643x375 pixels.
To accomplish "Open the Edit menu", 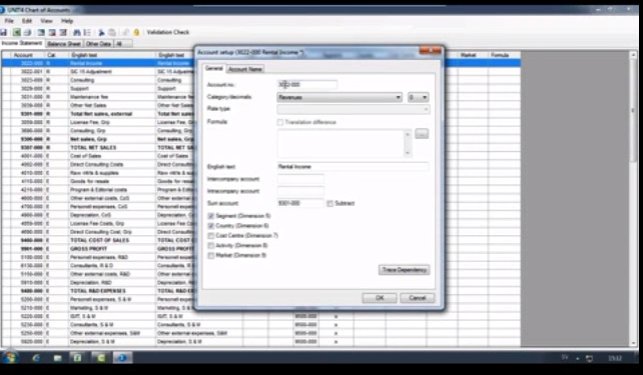I will 27,21.
